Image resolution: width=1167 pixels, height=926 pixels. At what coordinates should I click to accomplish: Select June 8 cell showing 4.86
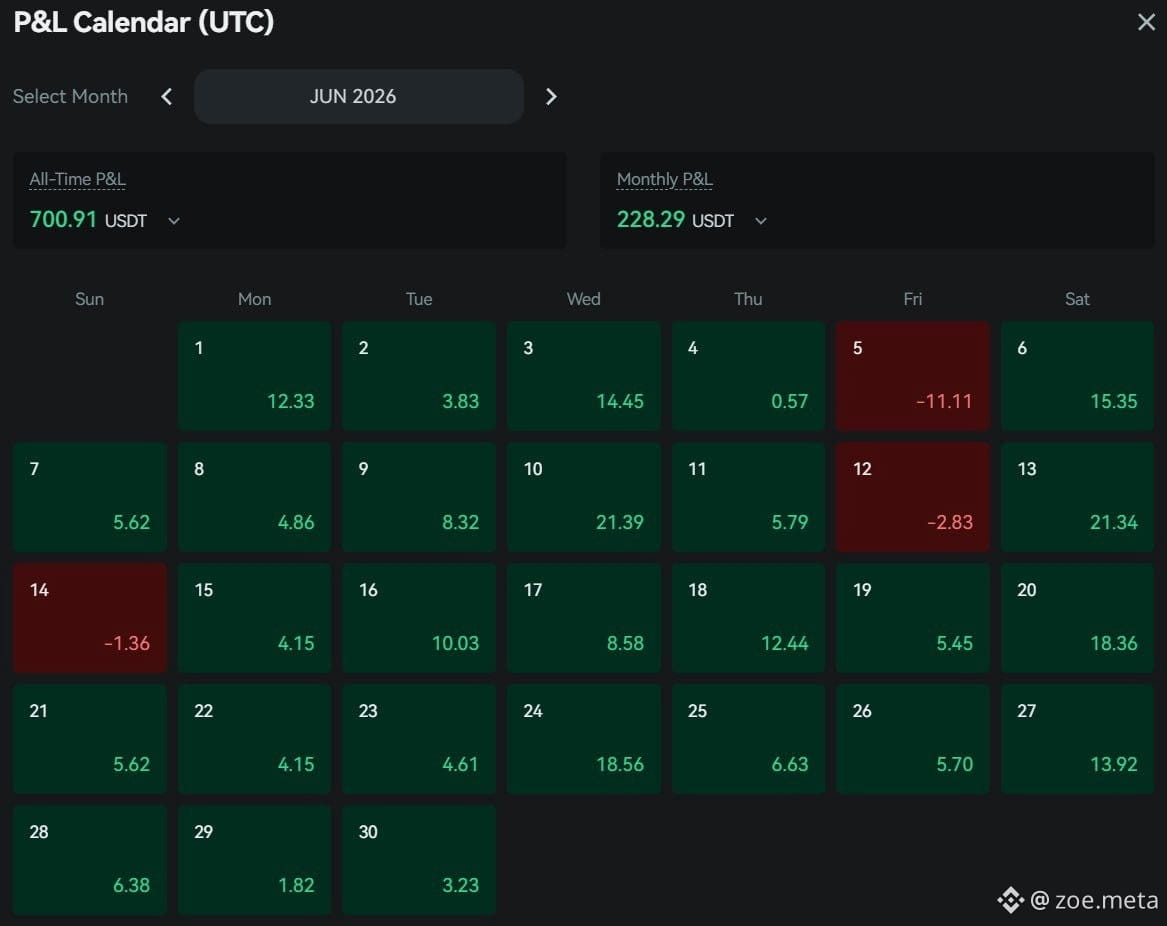(255, 497)
